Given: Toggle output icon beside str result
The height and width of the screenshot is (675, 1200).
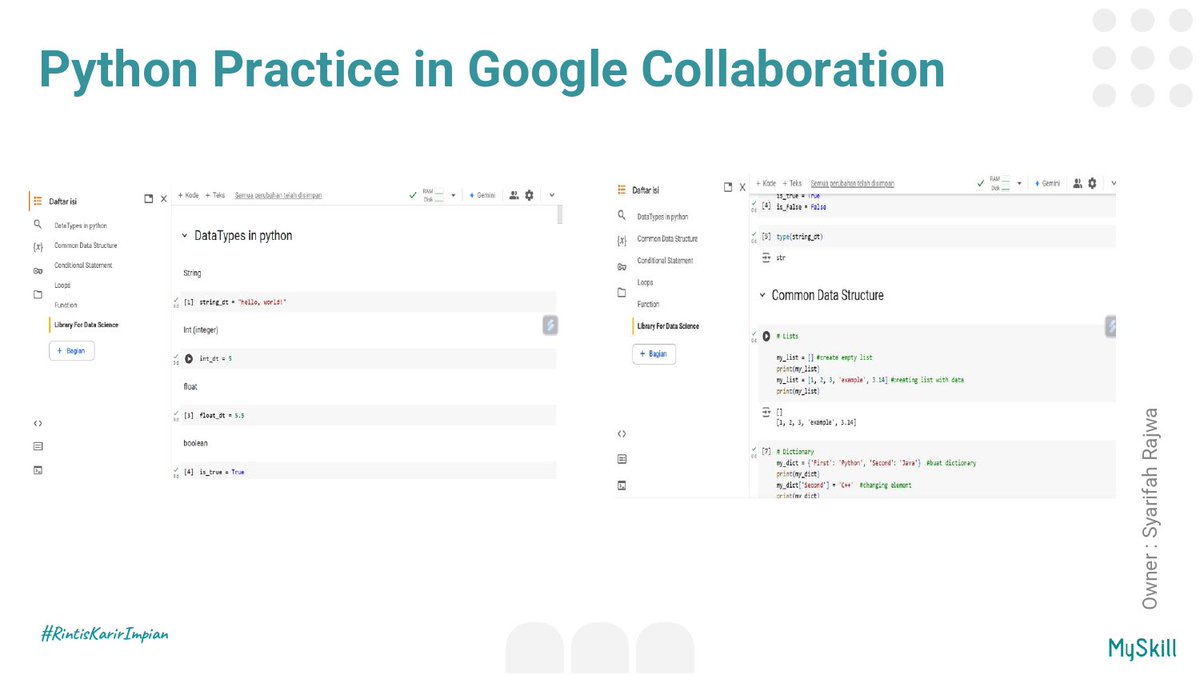Looking at the screenshot, I should click(767, 258).
